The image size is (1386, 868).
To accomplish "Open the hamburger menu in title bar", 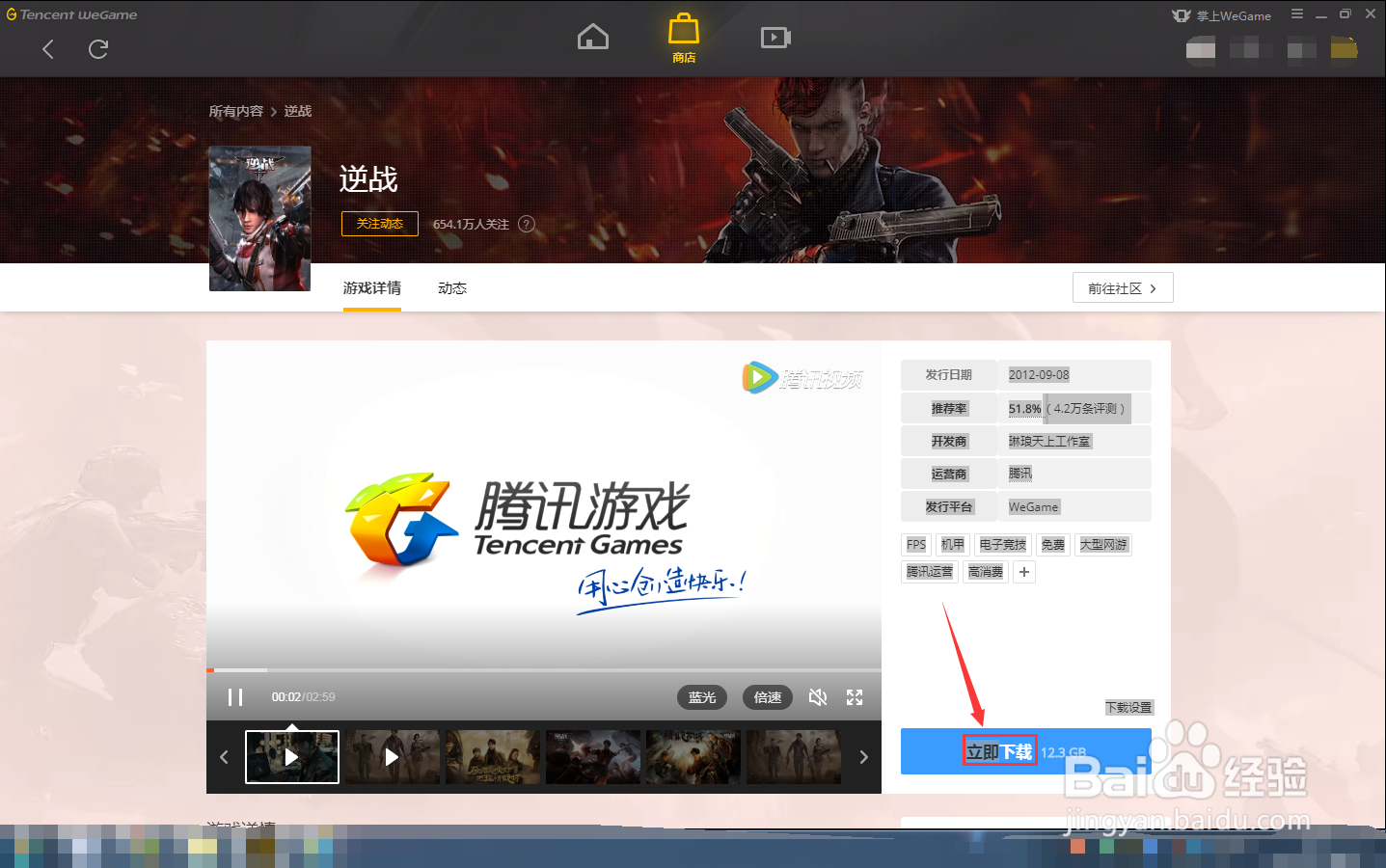I will point(1297,14).
